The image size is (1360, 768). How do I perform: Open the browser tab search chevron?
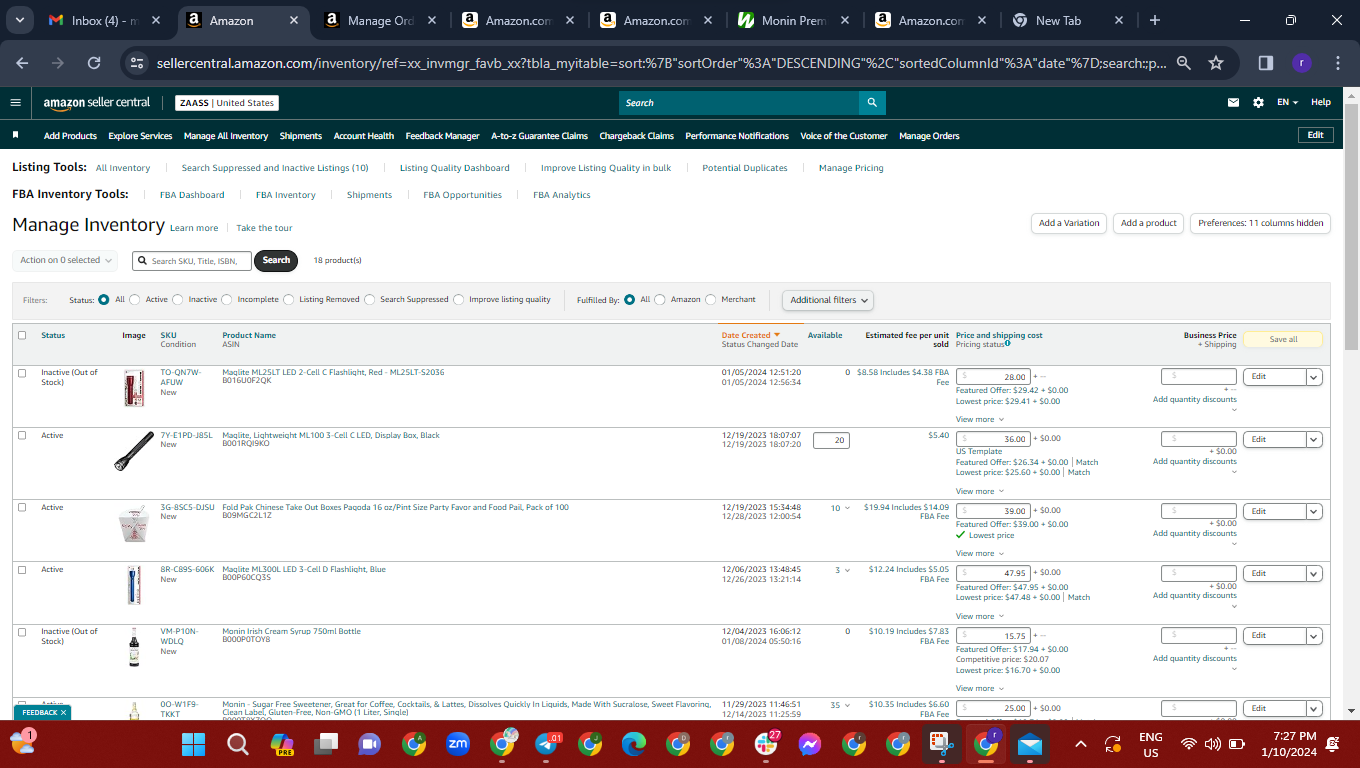point(21,20)
